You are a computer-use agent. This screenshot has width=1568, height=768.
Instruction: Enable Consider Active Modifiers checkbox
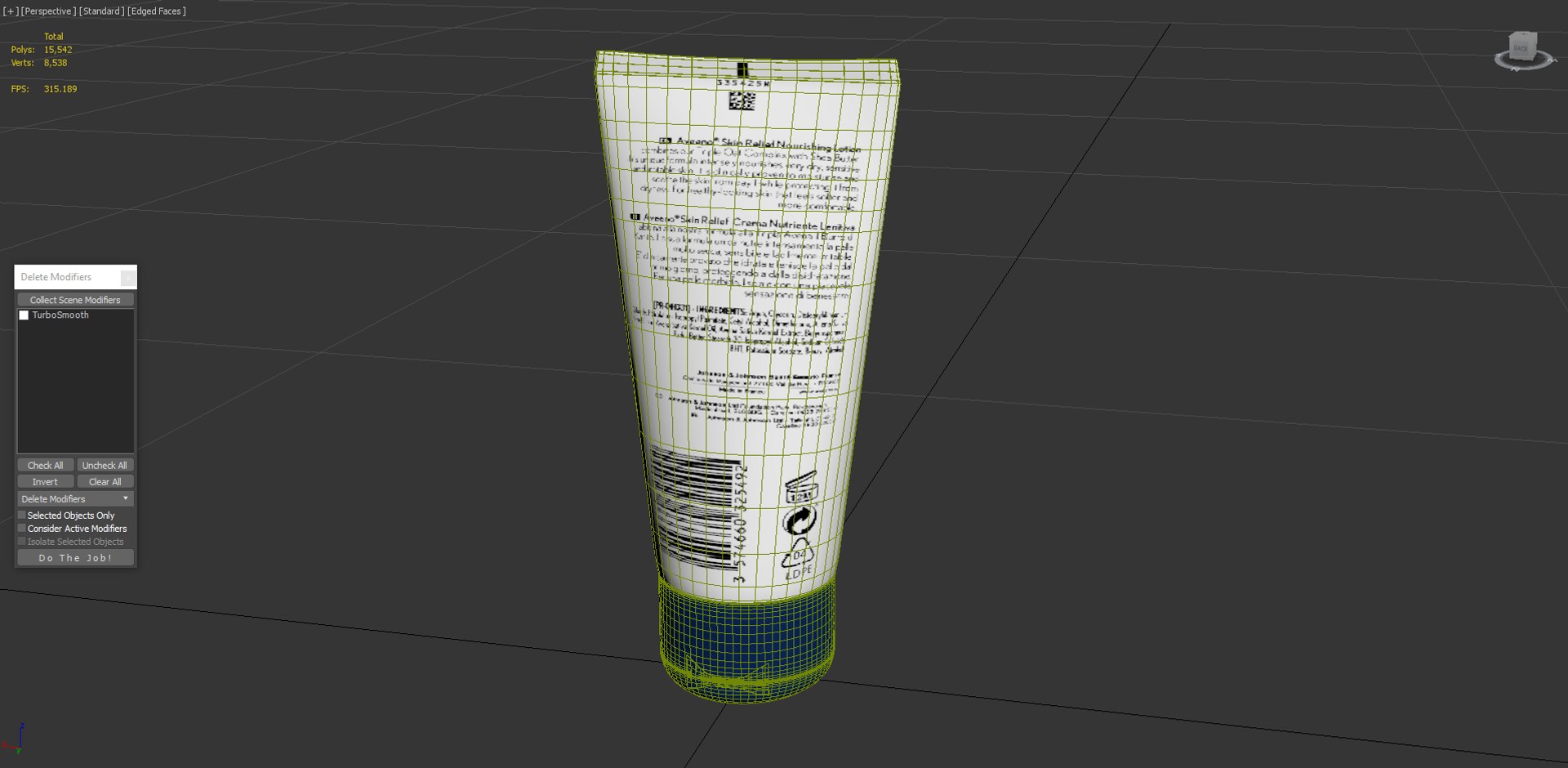pos(22,529)
